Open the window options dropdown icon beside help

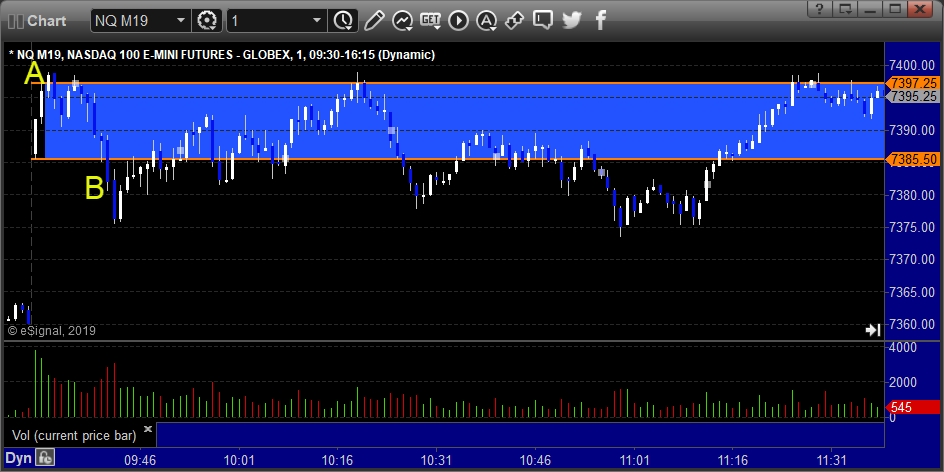point(845,8)
